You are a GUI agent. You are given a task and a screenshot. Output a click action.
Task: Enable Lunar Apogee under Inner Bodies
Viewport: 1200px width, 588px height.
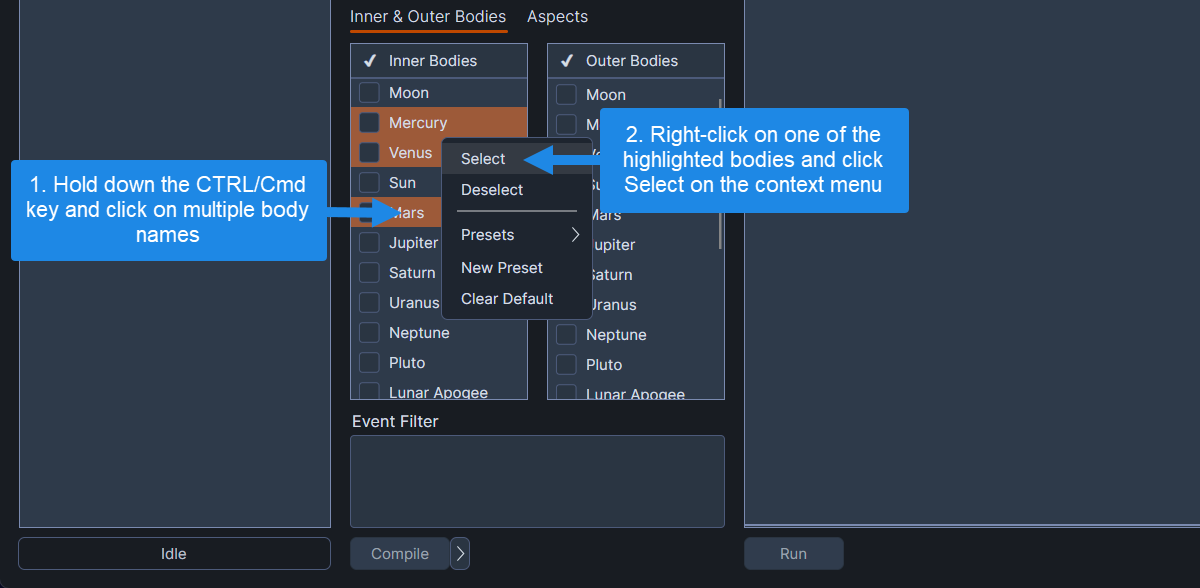[x=369, y=390]
